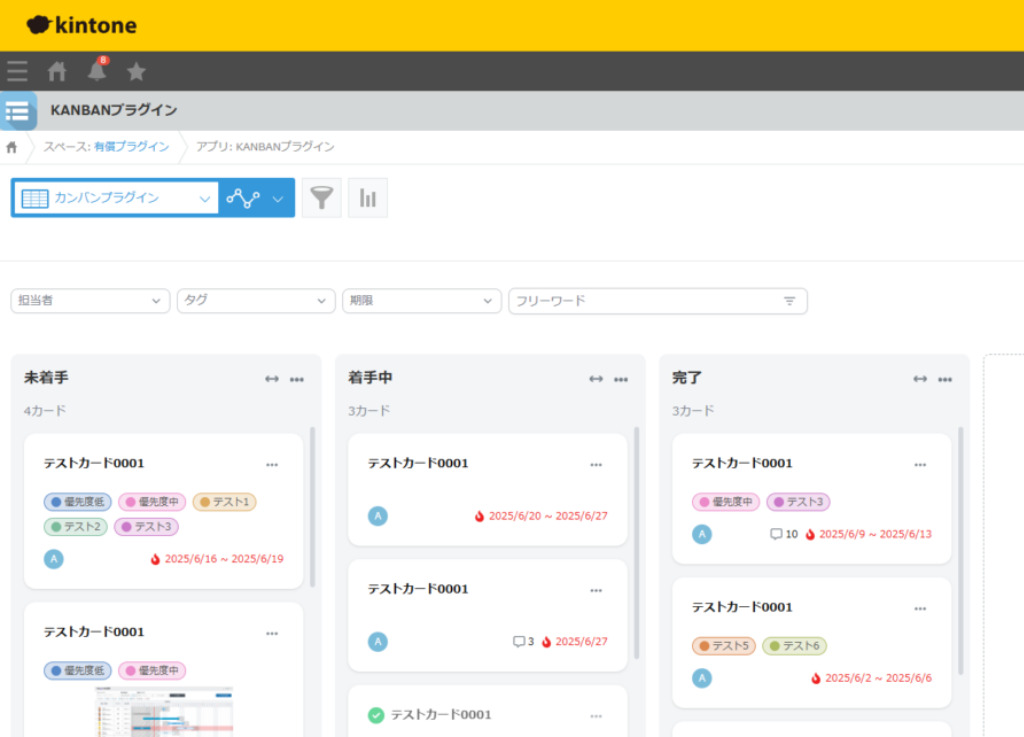Image resolution: width=1024 pixels, height=737 pixels.
Task: Click the テスト1 tag
Action: pyautogui.click(x=224, y=502)
